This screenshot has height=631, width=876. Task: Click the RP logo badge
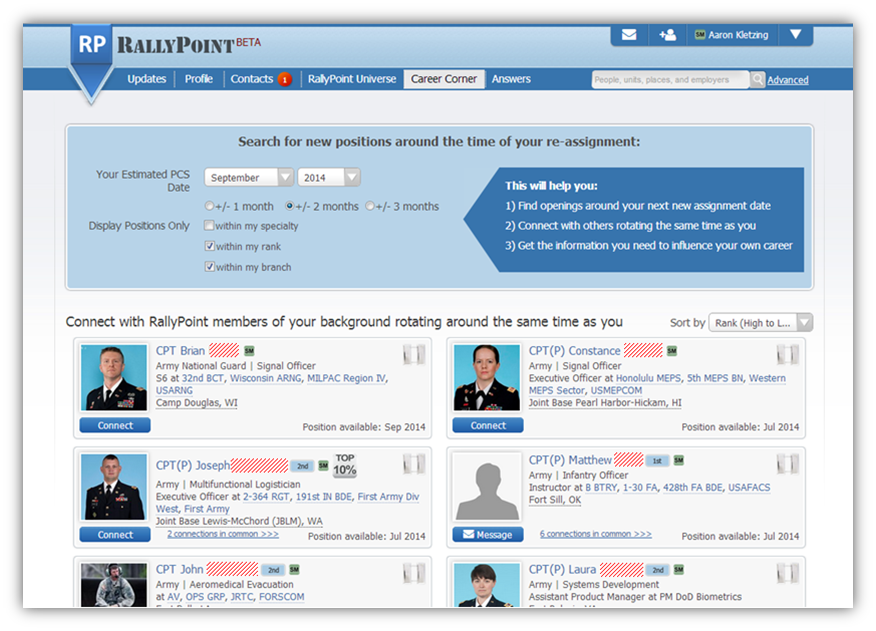pos(92,44)
